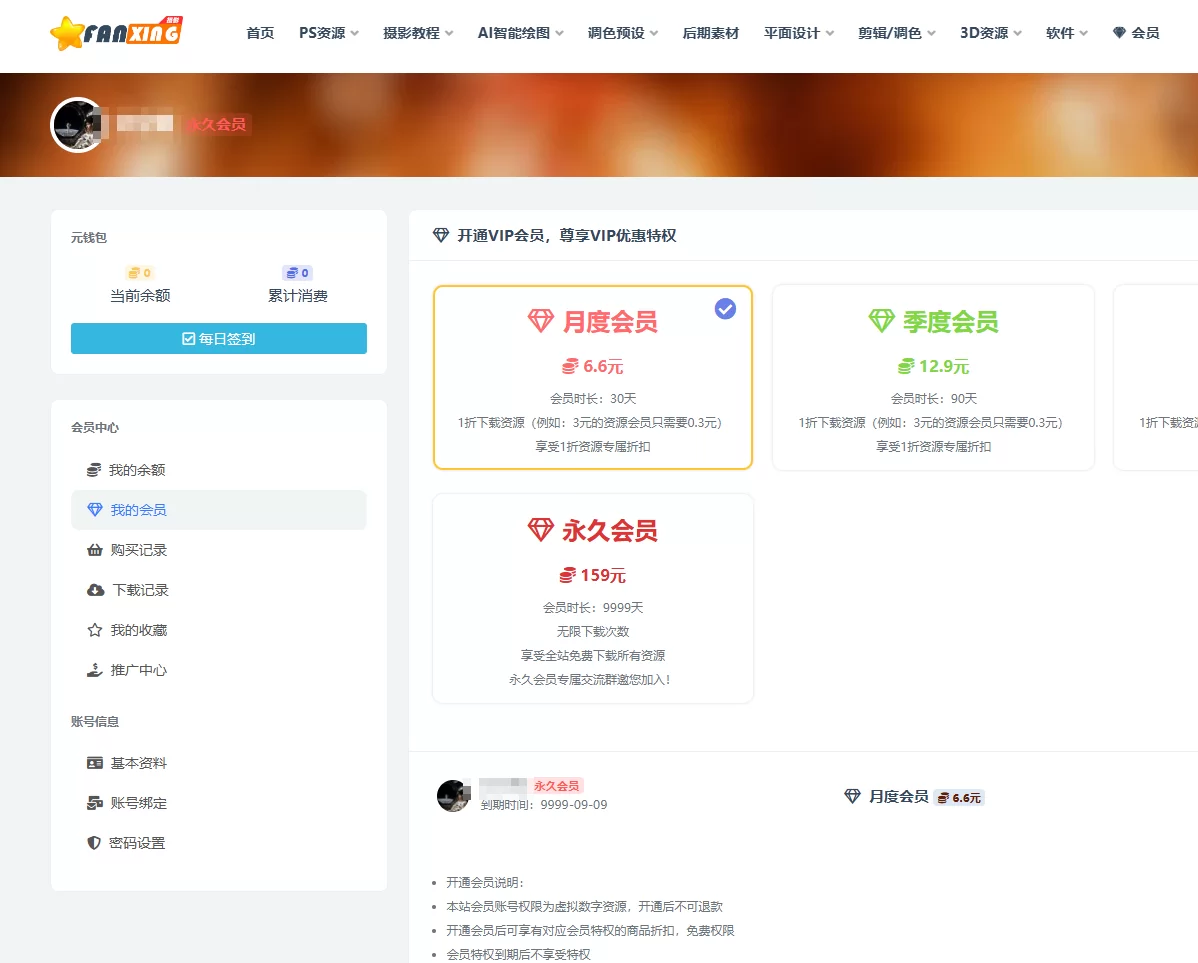Click the profile avatar in banner

[77, 125]
